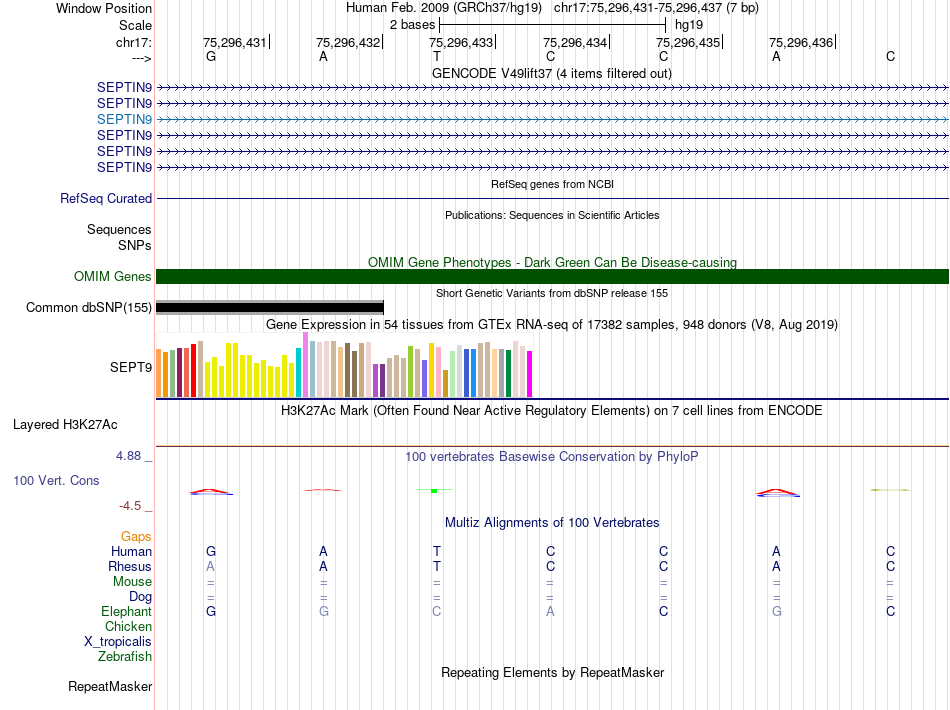This screenshot has height=710, width=950.
Task: Click the magenta bar in the GTEx expression chart
Action: [530, 374]
